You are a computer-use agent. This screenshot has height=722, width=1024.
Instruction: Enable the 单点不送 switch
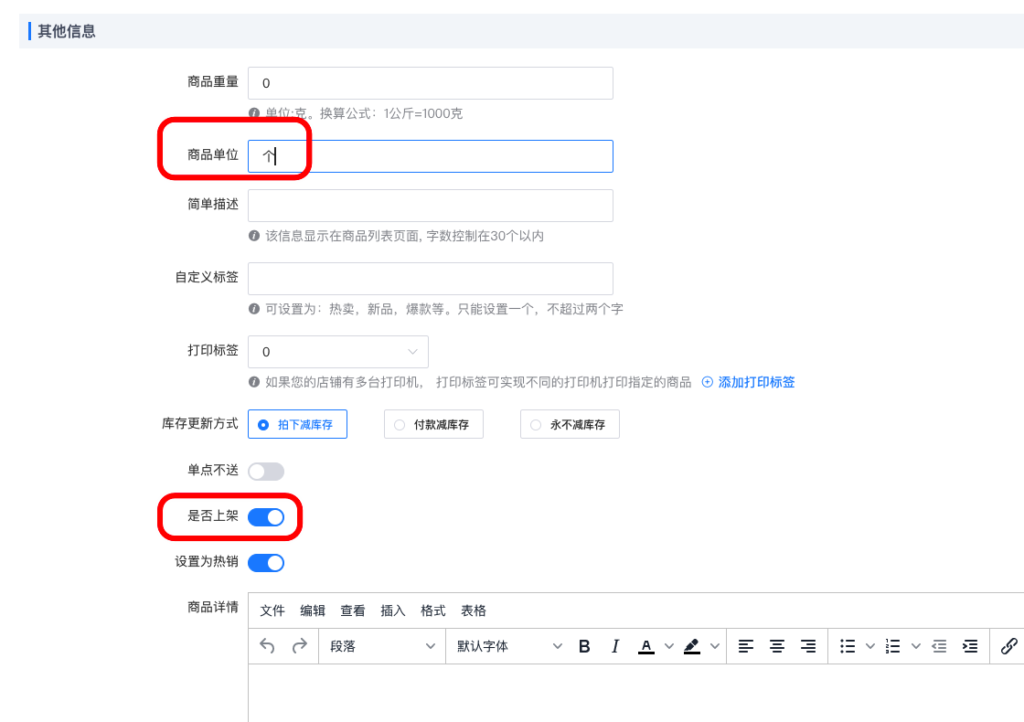click(x=264, y=470)
